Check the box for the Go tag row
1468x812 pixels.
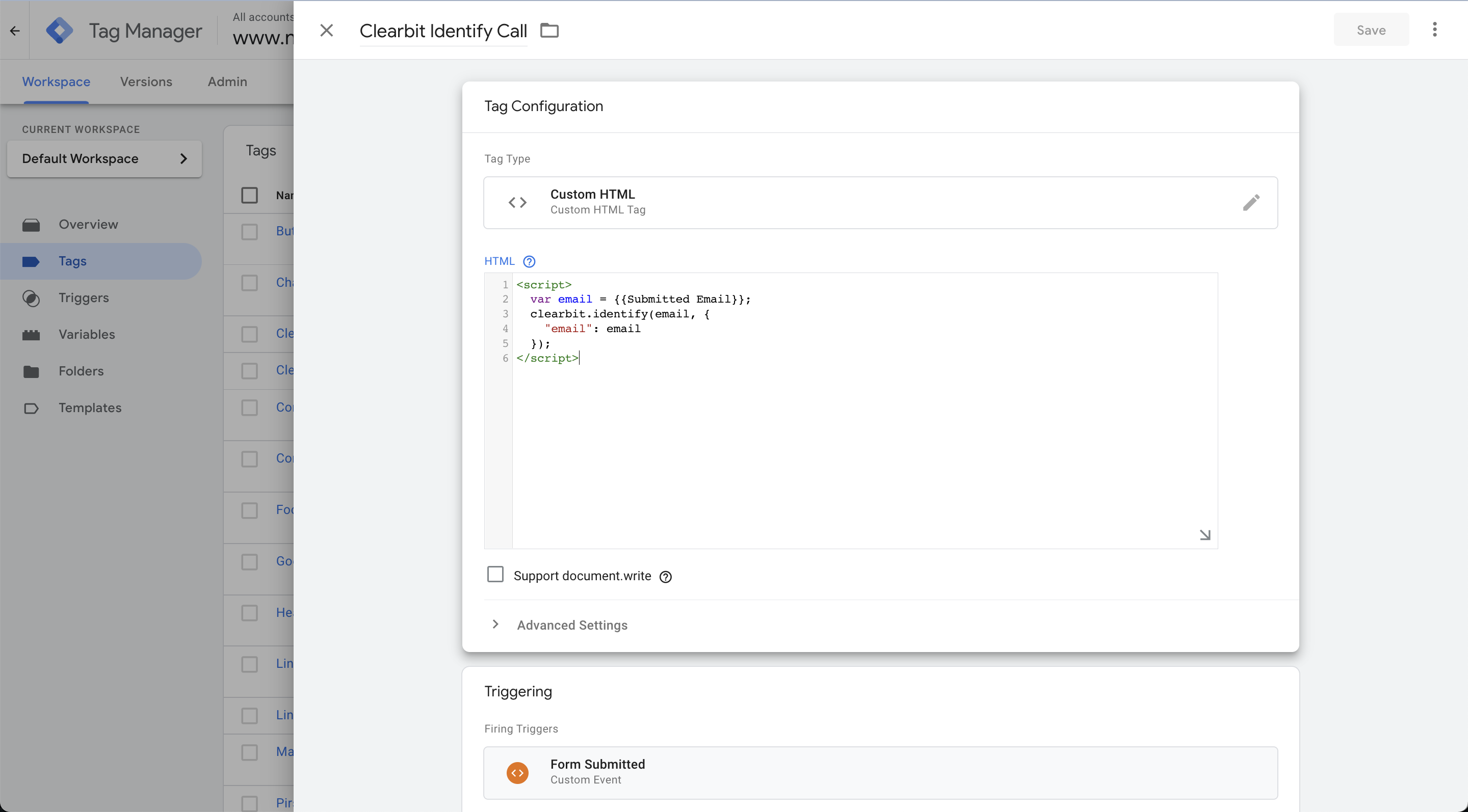(x=250, y=561)
